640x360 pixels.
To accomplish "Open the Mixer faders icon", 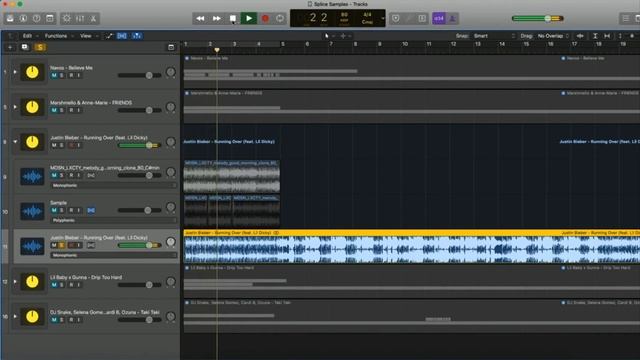I will 80,18.
